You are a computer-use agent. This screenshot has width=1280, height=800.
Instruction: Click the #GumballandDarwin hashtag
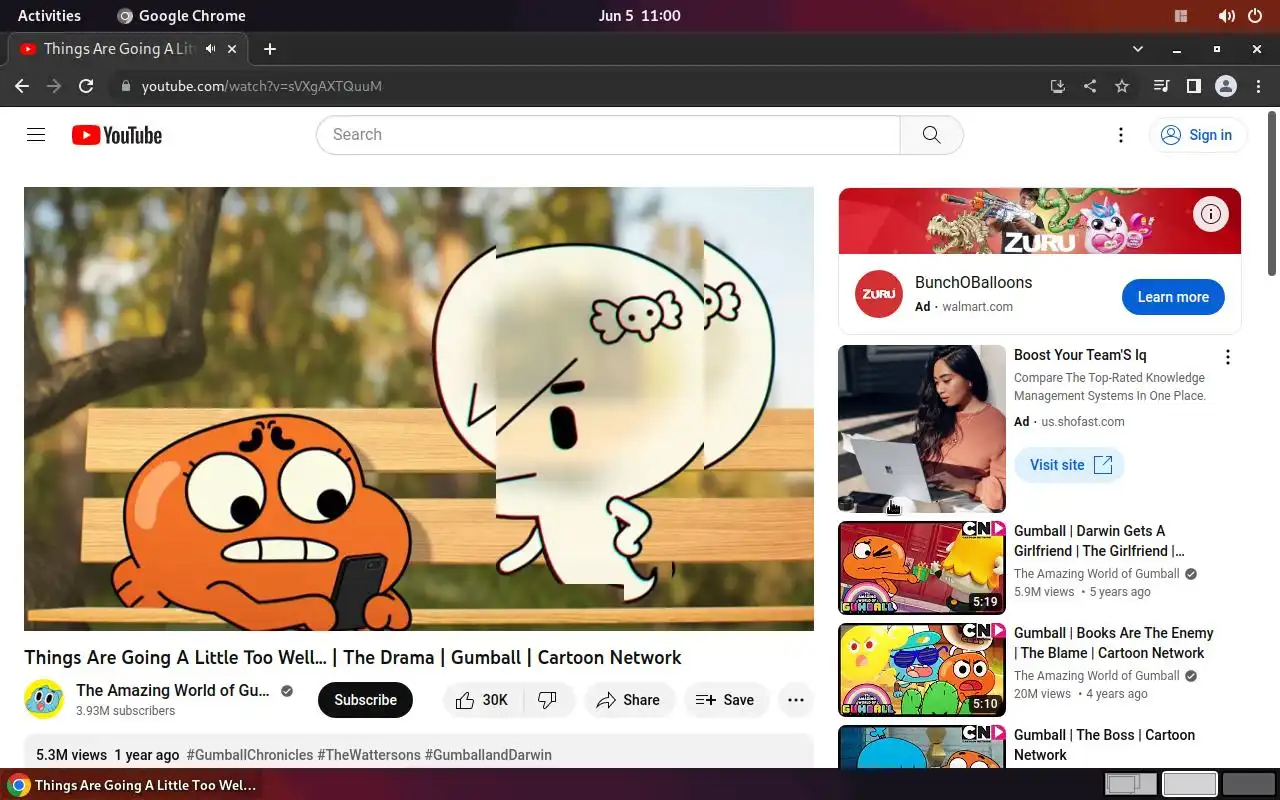488,755
